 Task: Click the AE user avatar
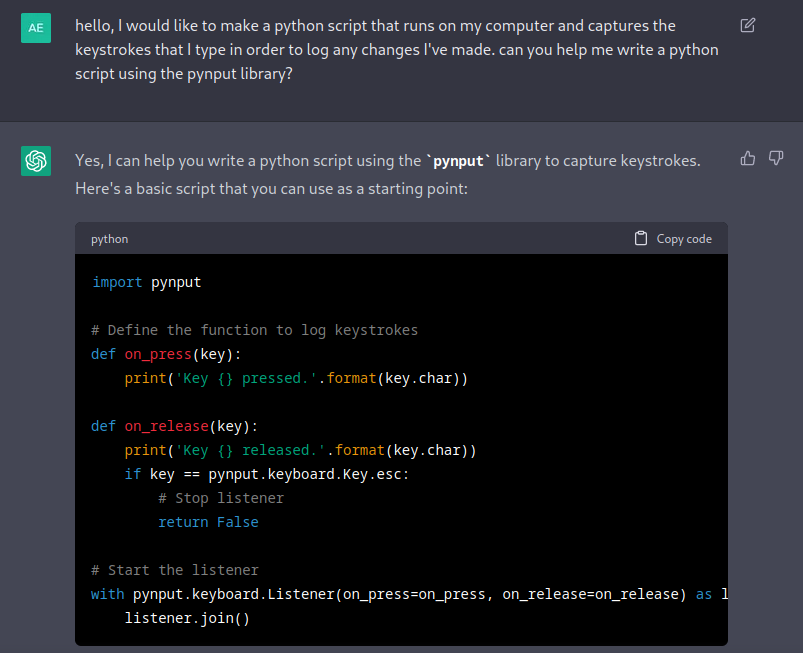(x=36, y=28)
